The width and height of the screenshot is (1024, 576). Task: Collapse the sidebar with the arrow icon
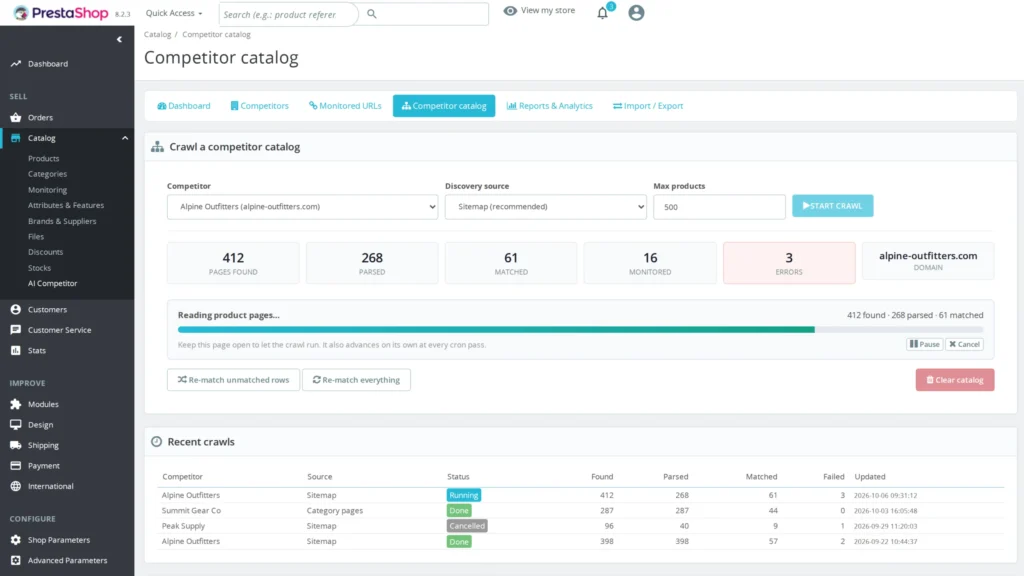[119, 39]
